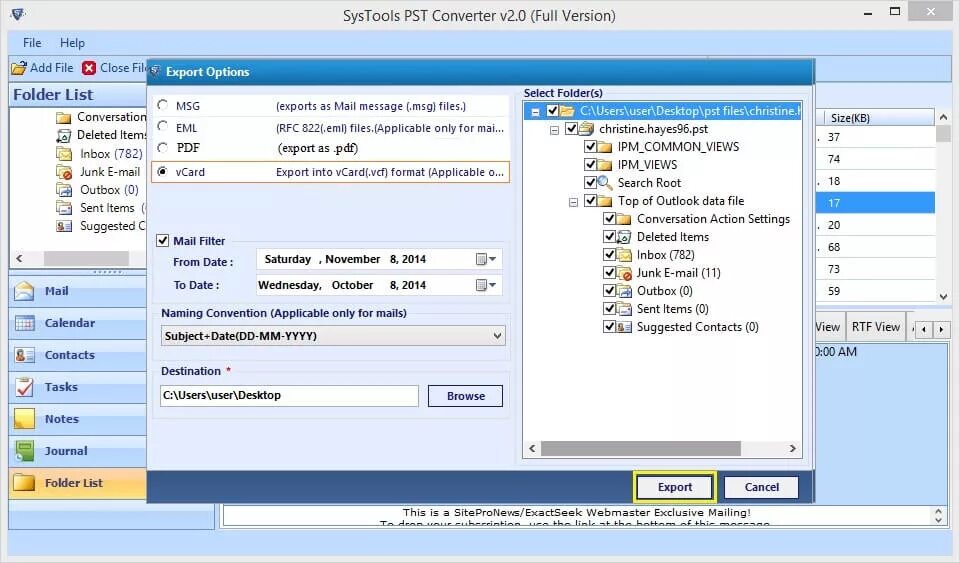
Task: Open the Mail section icon
Action: (x=24, y=291)
